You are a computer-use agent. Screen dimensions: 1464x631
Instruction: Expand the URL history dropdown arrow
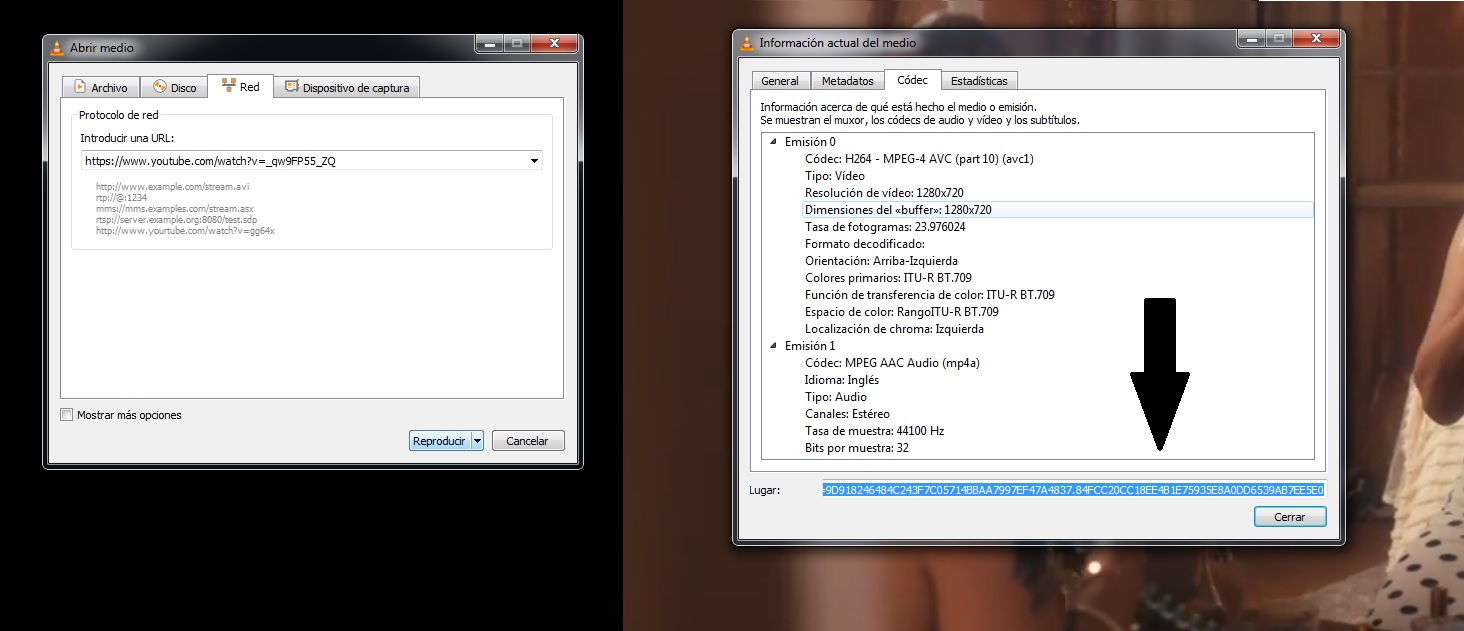tap(534, 160)
